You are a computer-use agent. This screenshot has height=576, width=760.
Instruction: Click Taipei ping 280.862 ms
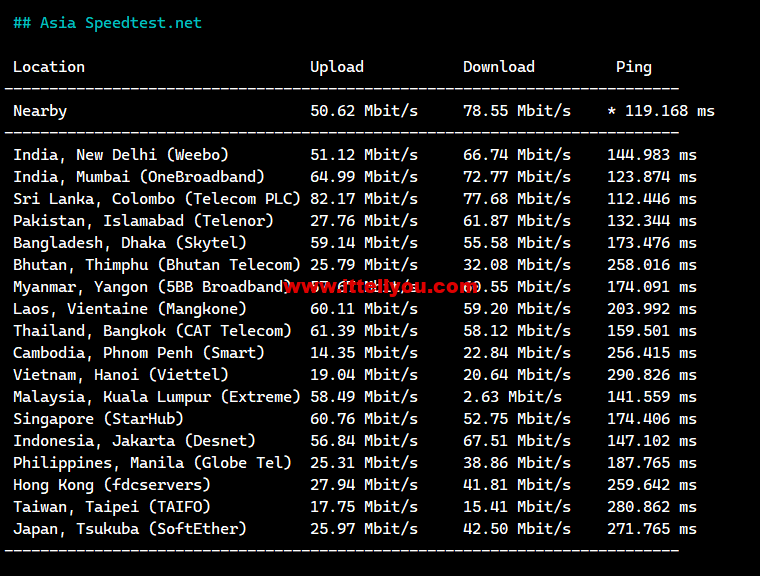tap(652, 507)
